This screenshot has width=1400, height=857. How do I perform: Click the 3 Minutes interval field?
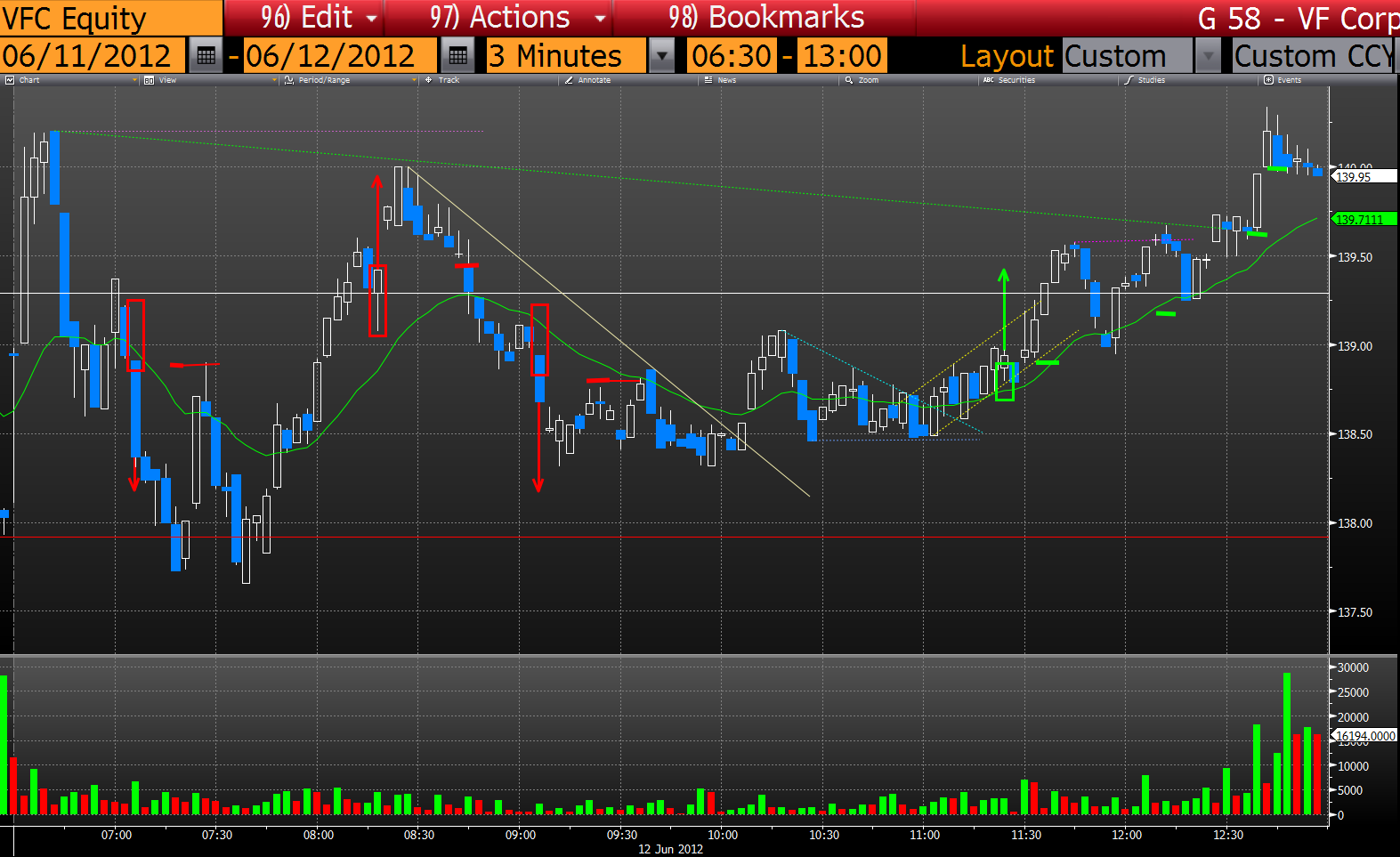click(566, 56)
